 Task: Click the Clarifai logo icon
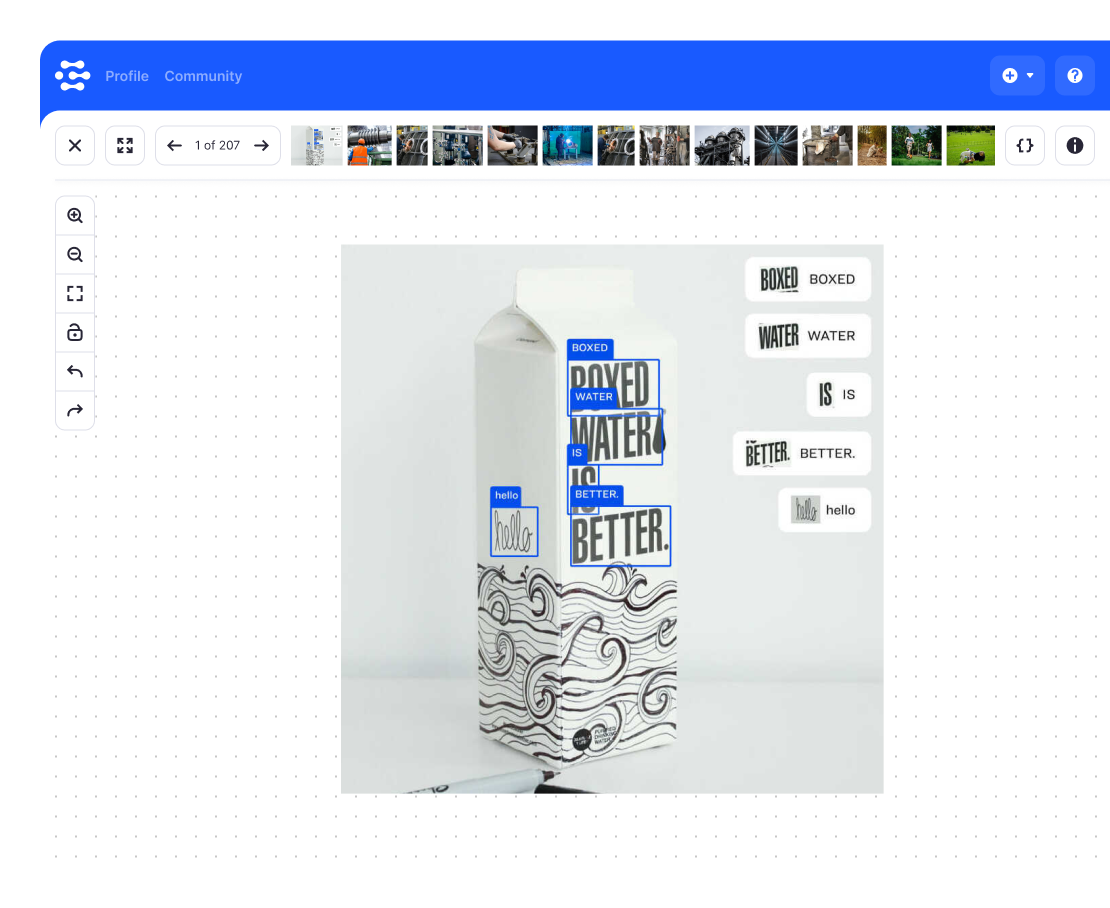72,76
